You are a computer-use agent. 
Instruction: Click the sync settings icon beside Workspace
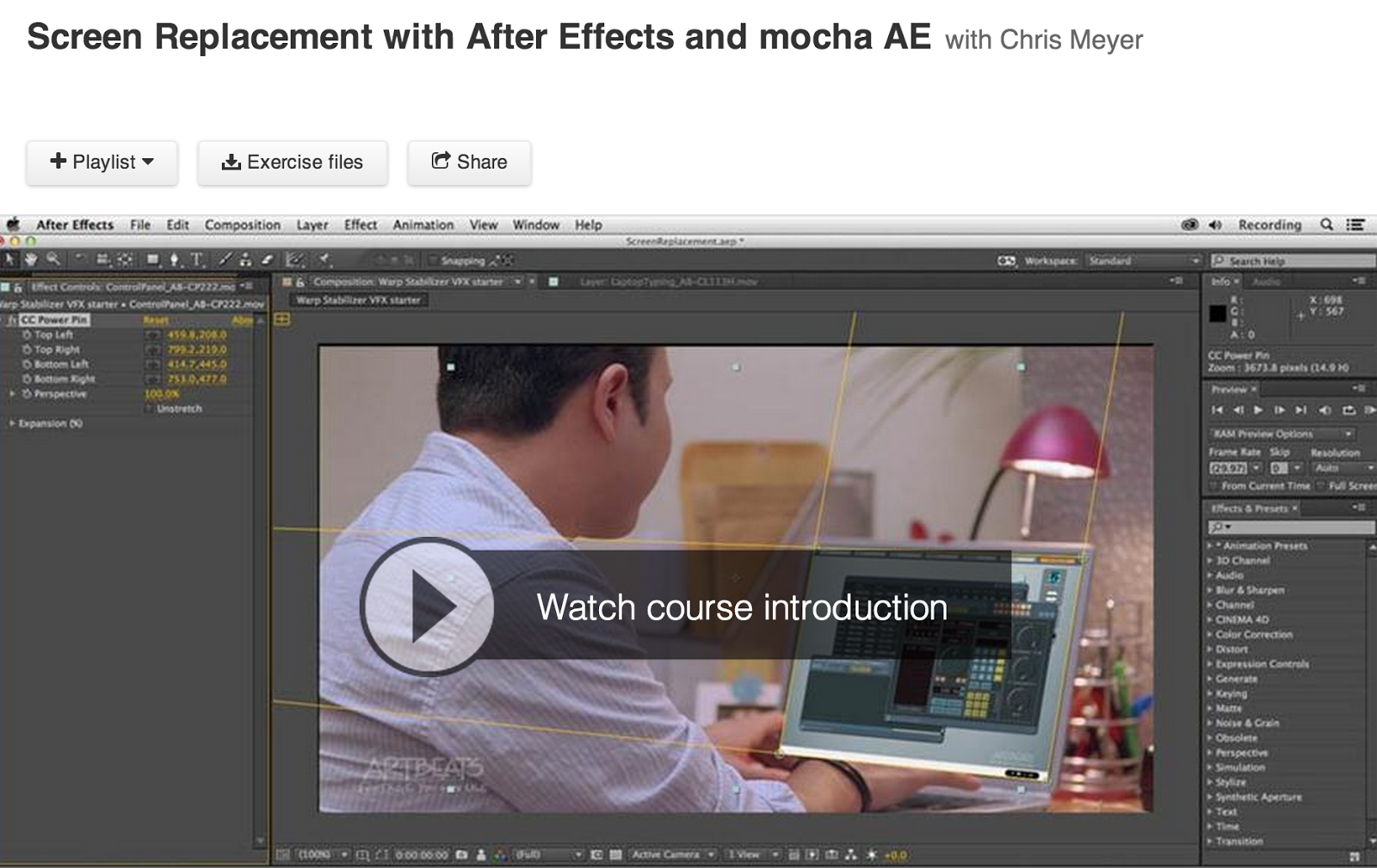[1006, 261]
